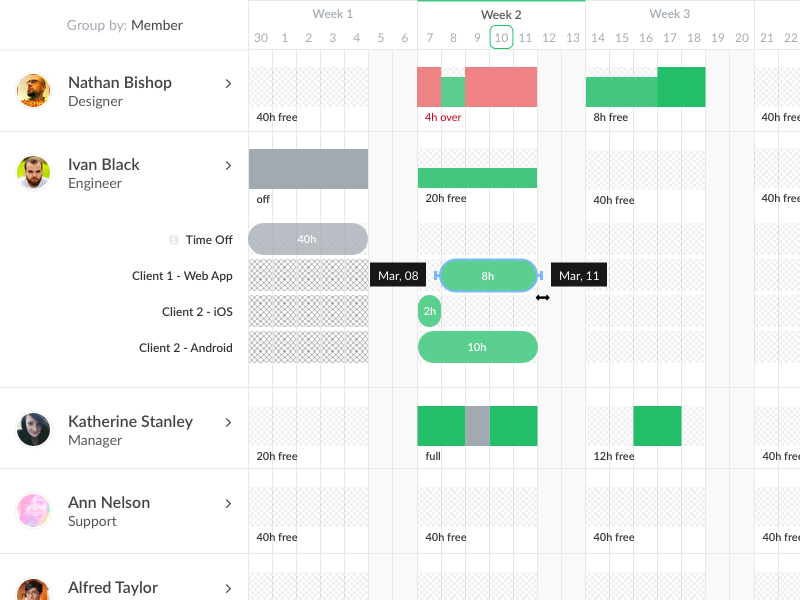Click Nathan Bishop's avatar
The width and height of the screenshot is (800, 600).
point(33,91)
